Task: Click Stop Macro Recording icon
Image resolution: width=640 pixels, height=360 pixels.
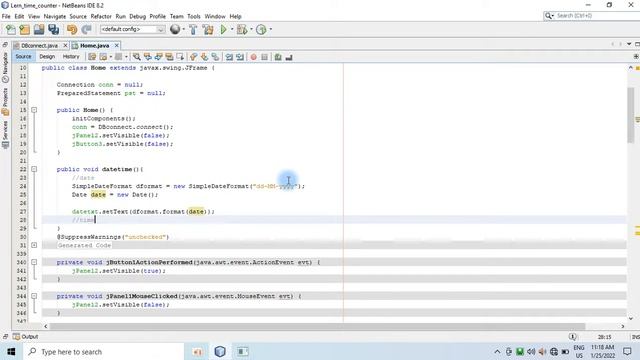Action: (264, 57)
